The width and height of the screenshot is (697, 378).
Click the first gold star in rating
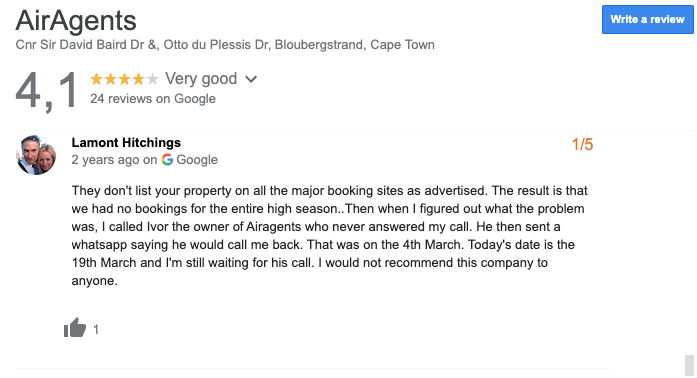[96, 79]
